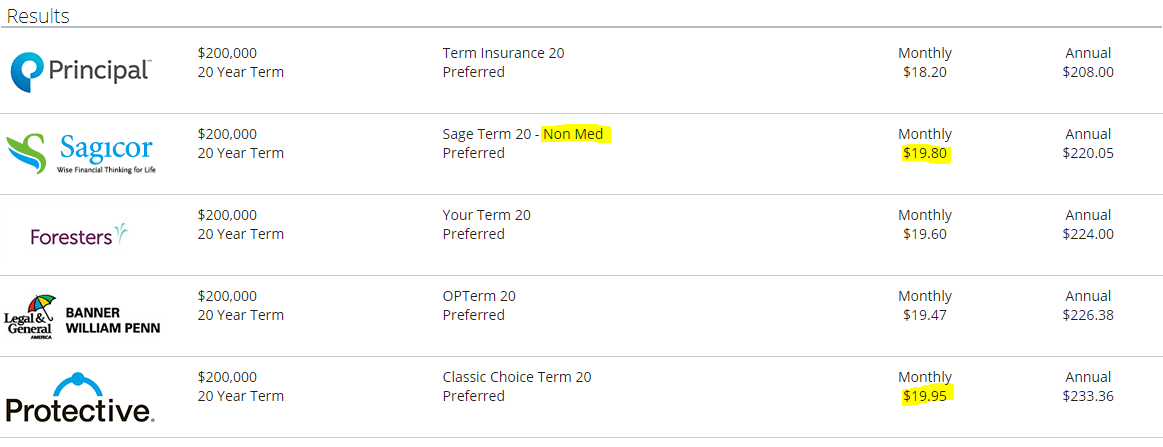Screen dimensions: 1163x447
Task: Click the $208.00 annual premium
Action: point(1088,73)
